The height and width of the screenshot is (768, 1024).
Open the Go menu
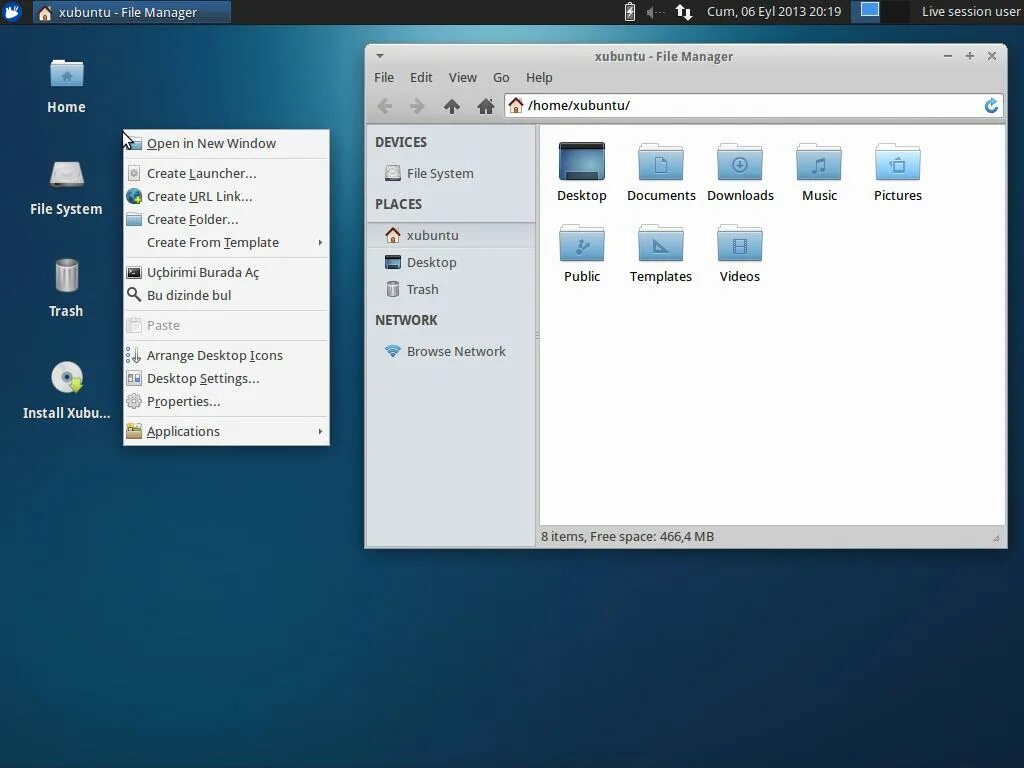point(501,78)
